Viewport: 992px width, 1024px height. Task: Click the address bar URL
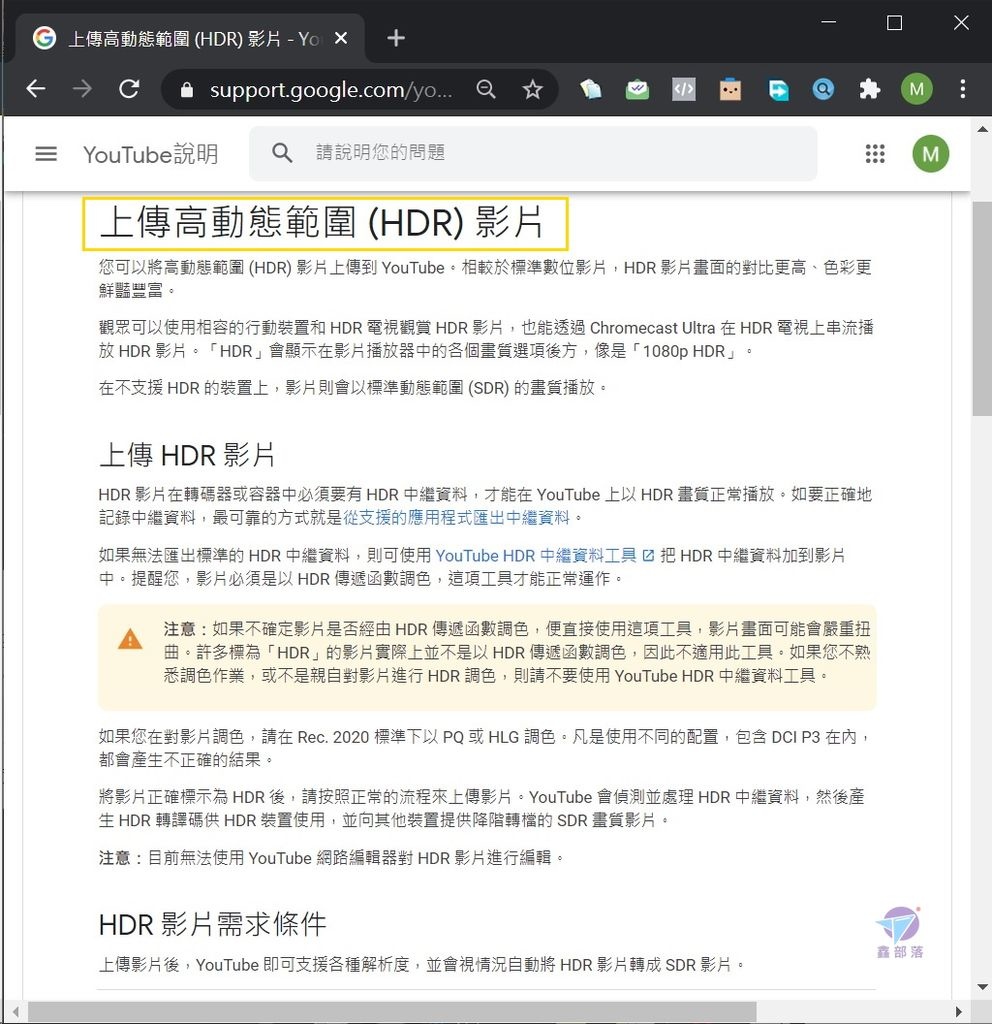(331, 90)
